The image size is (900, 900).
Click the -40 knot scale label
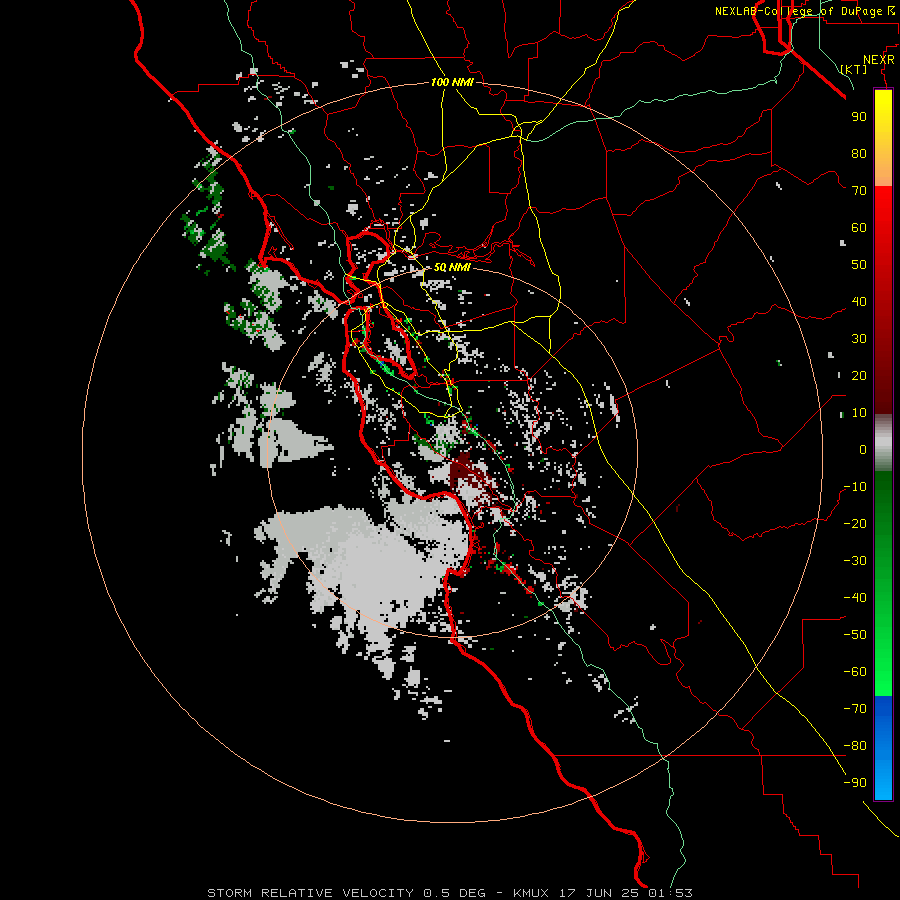pyautogui.click(x=855, y=598)
